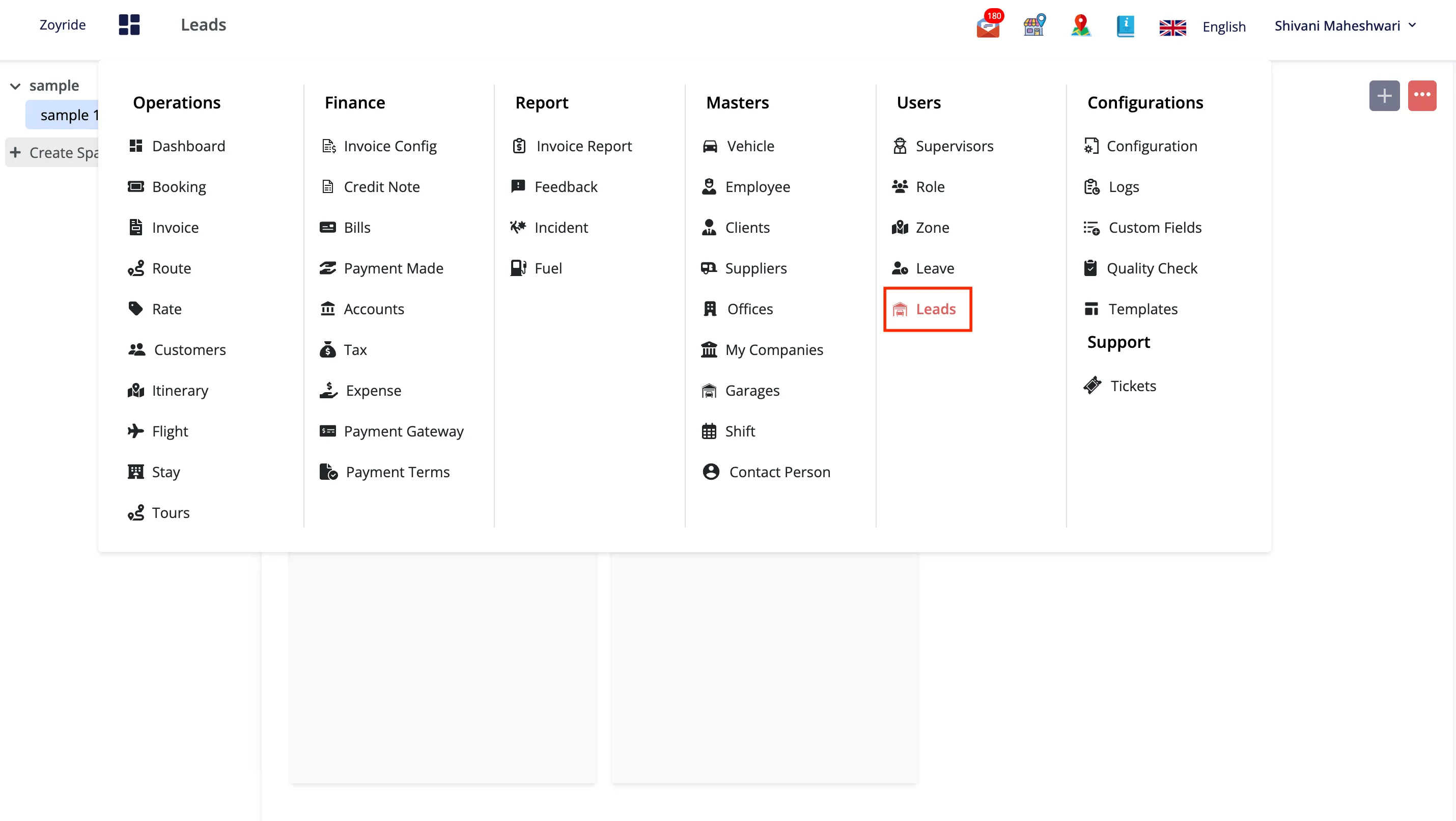1456x821 pixels.
Task: Click the Tax money bag icon
Action: [327, 349]
